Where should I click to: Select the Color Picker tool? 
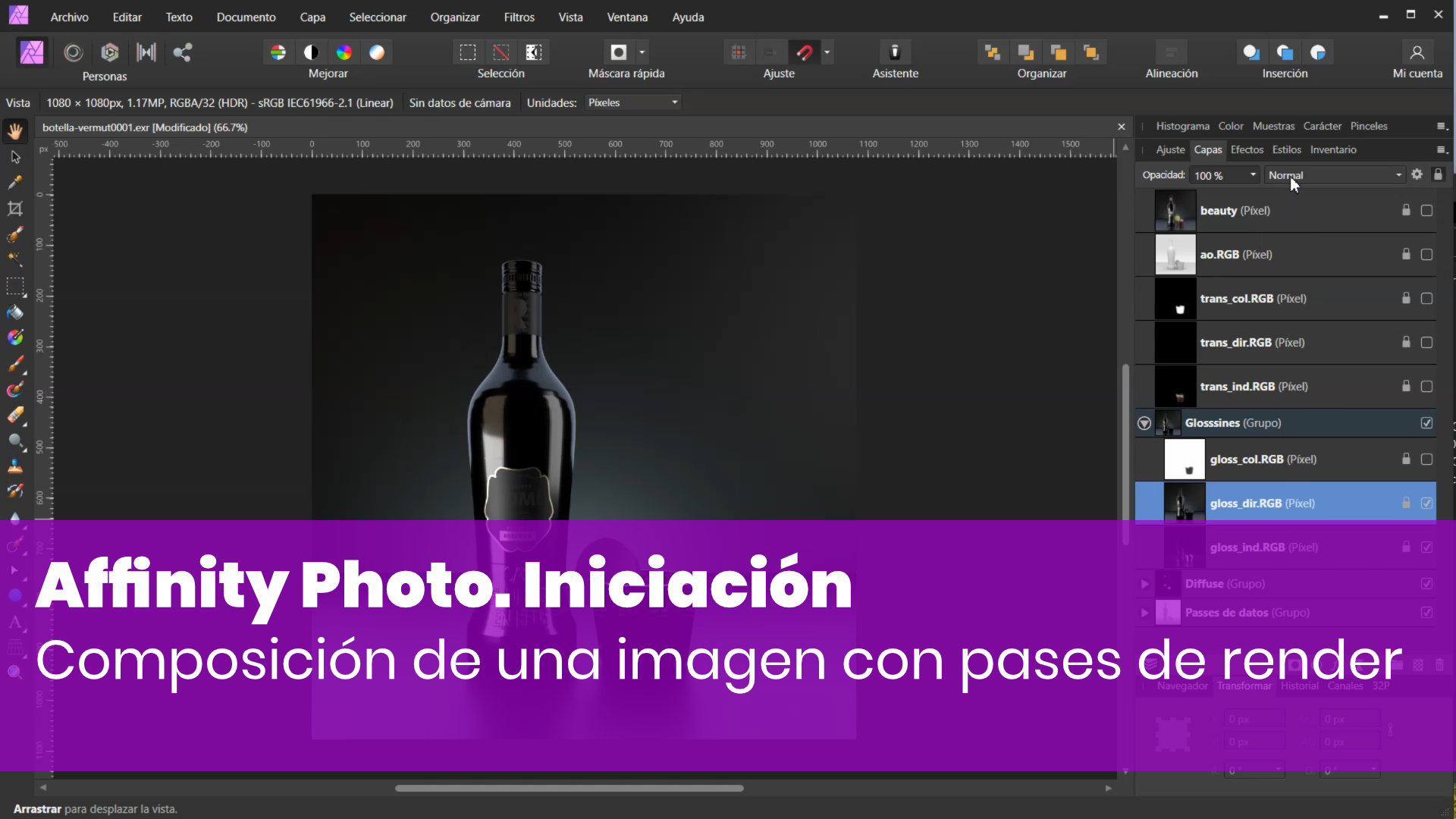[15, 183]
